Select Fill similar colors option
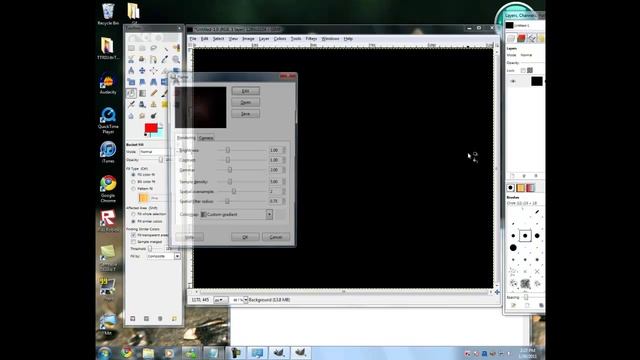 (133, 221)
